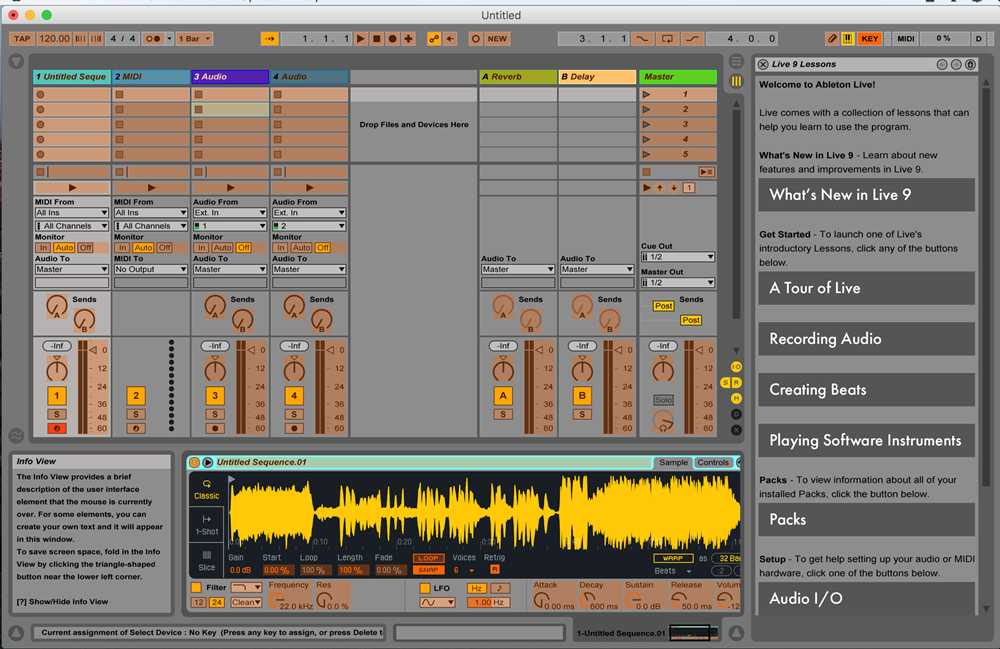Open the Master Out routing dropdown

point(677,283)
